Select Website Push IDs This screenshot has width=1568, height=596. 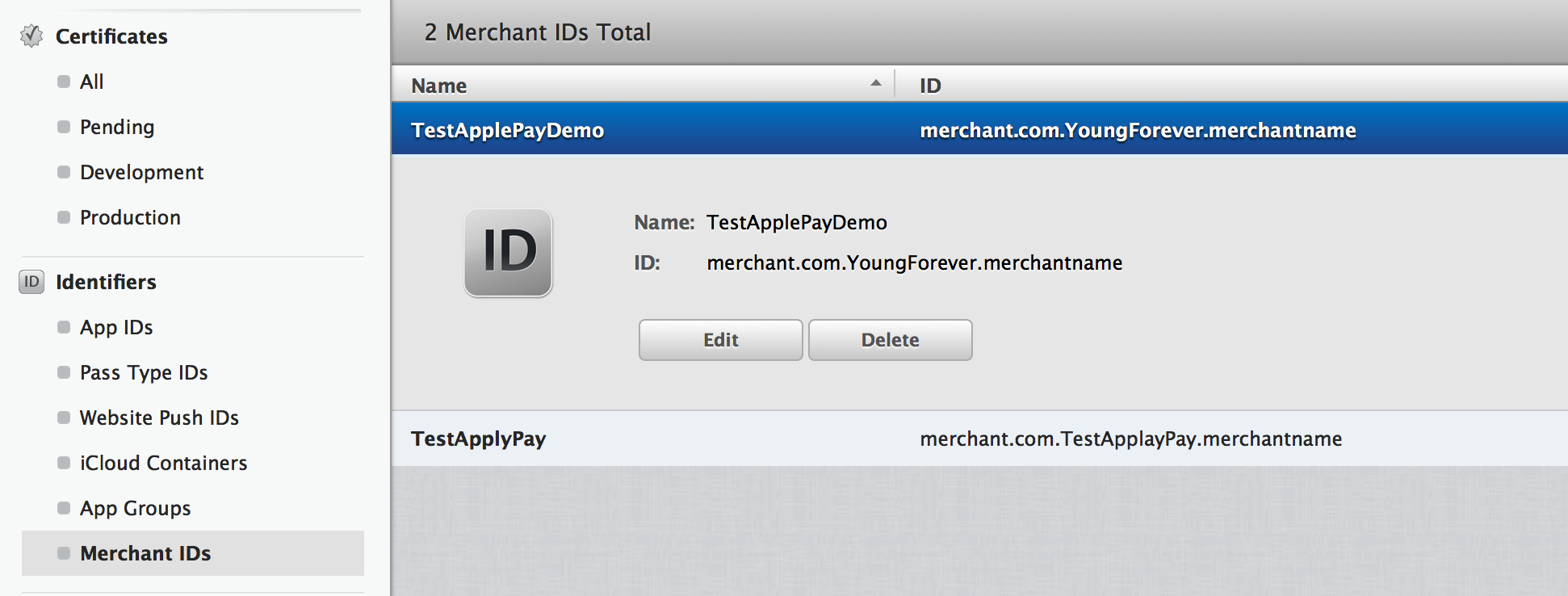click(159, 418)
